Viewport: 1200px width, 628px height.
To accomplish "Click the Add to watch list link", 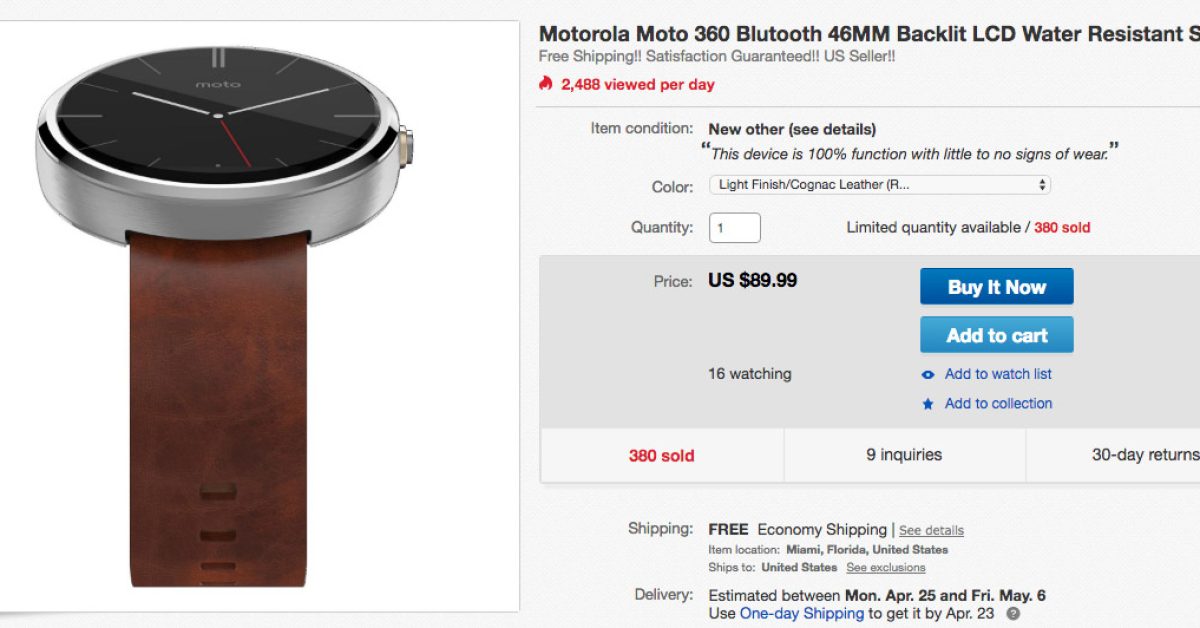I will [998, 374].
